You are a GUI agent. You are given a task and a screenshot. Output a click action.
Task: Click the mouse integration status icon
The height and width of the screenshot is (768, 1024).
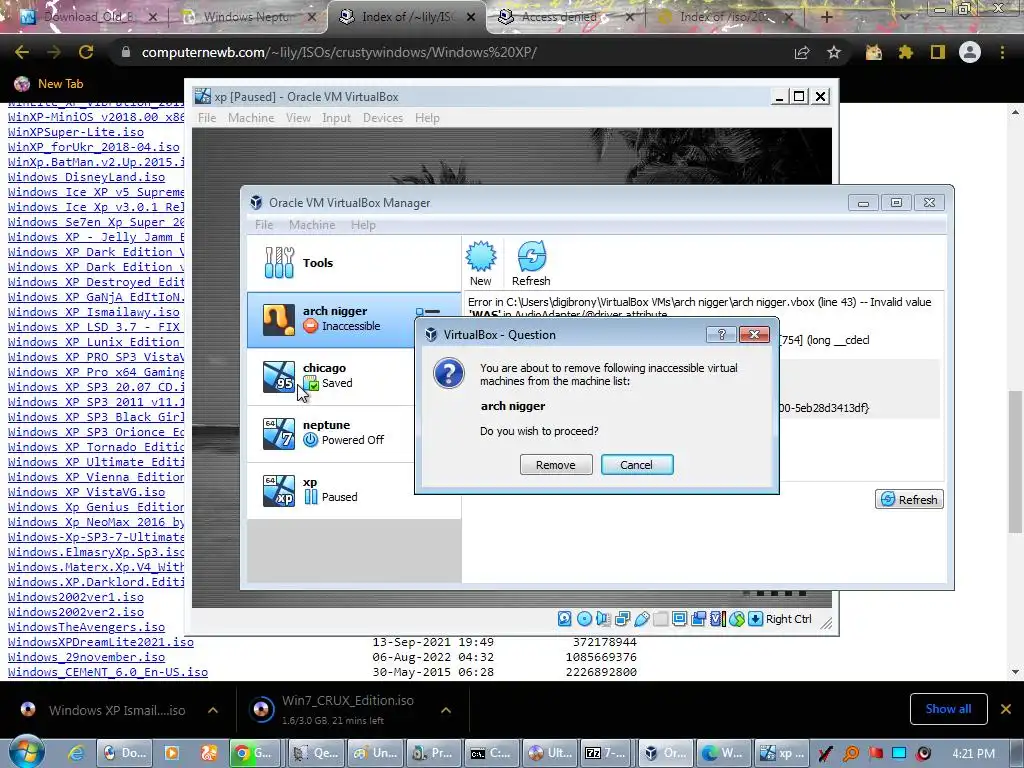point(737,618)
